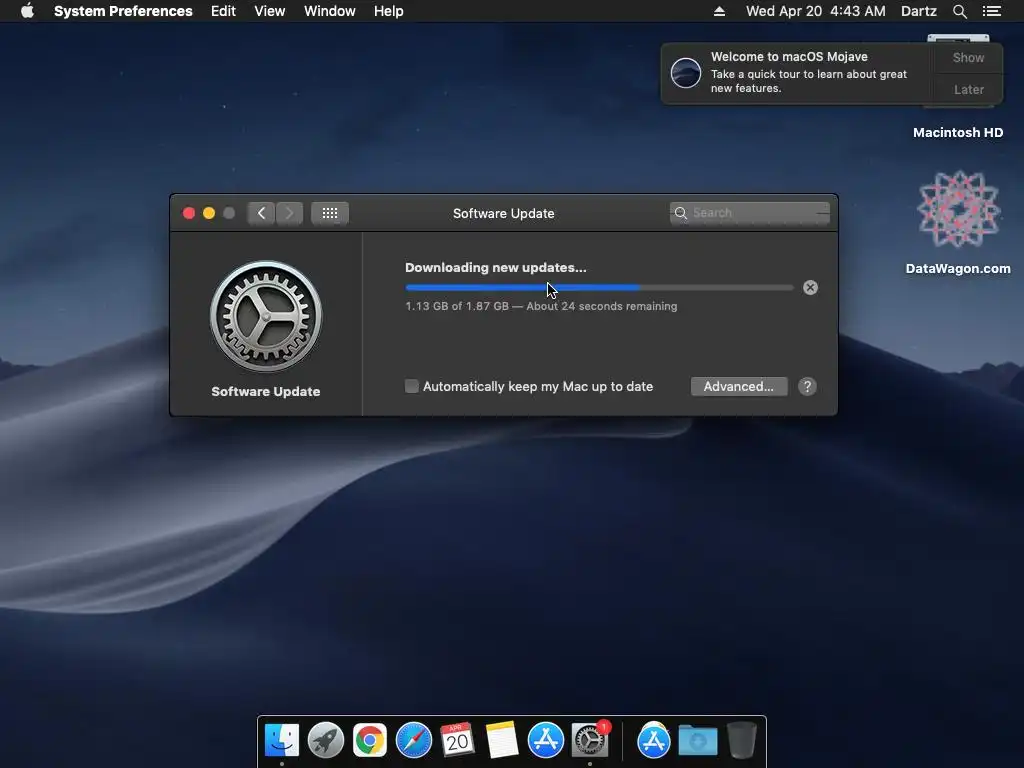Image resolution: width=1024 pixels, height=768 pixels.
Task: Click Show on the Mojave notification
Action: pos(968,57)
